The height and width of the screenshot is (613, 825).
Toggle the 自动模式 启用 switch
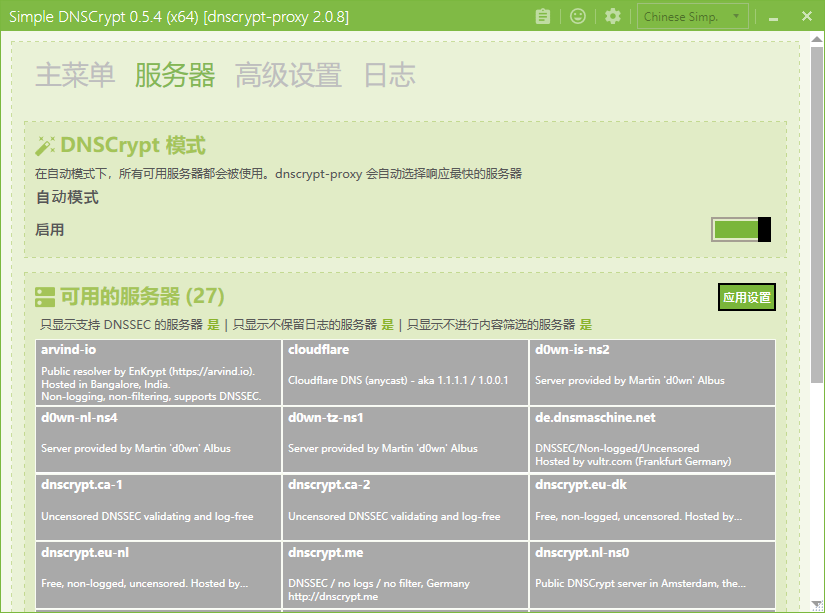pyautogui.click(x=741, y=229)
